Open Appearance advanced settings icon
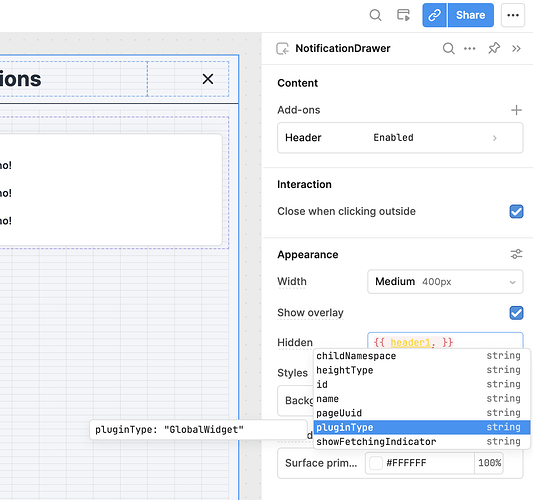This screenshot has height=500, width=533. pos(516,254)
